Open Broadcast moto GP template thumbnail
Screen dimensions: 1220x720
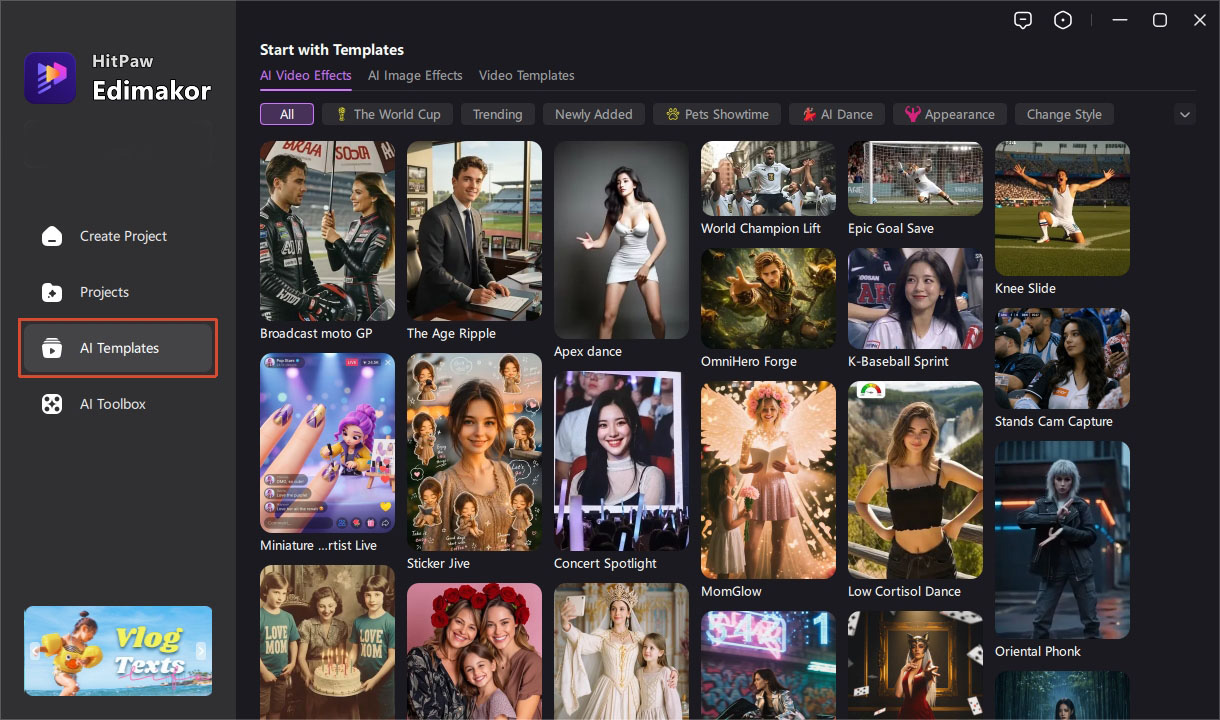(x=327, y=231)
